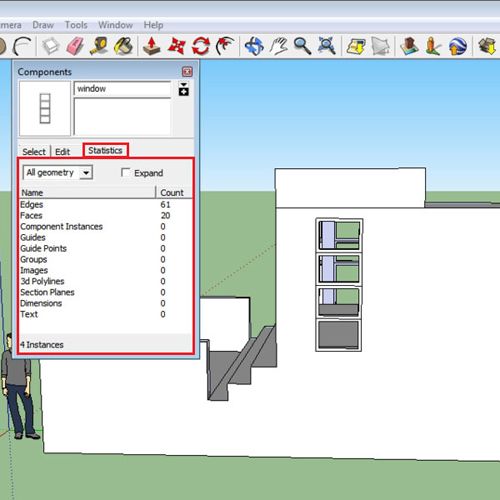Image resolution: width=500 pixels, height=500 pixels.
Task: Select the Rotate tool
Action: point(201,46)
